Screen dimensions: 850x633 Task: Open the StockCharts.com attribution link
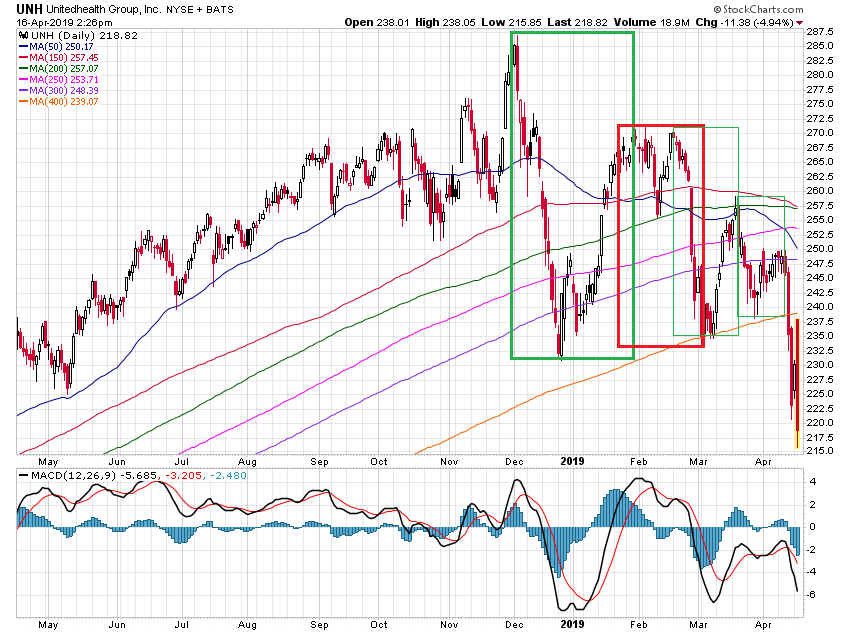pyautogui.click(x=758, y=9)
